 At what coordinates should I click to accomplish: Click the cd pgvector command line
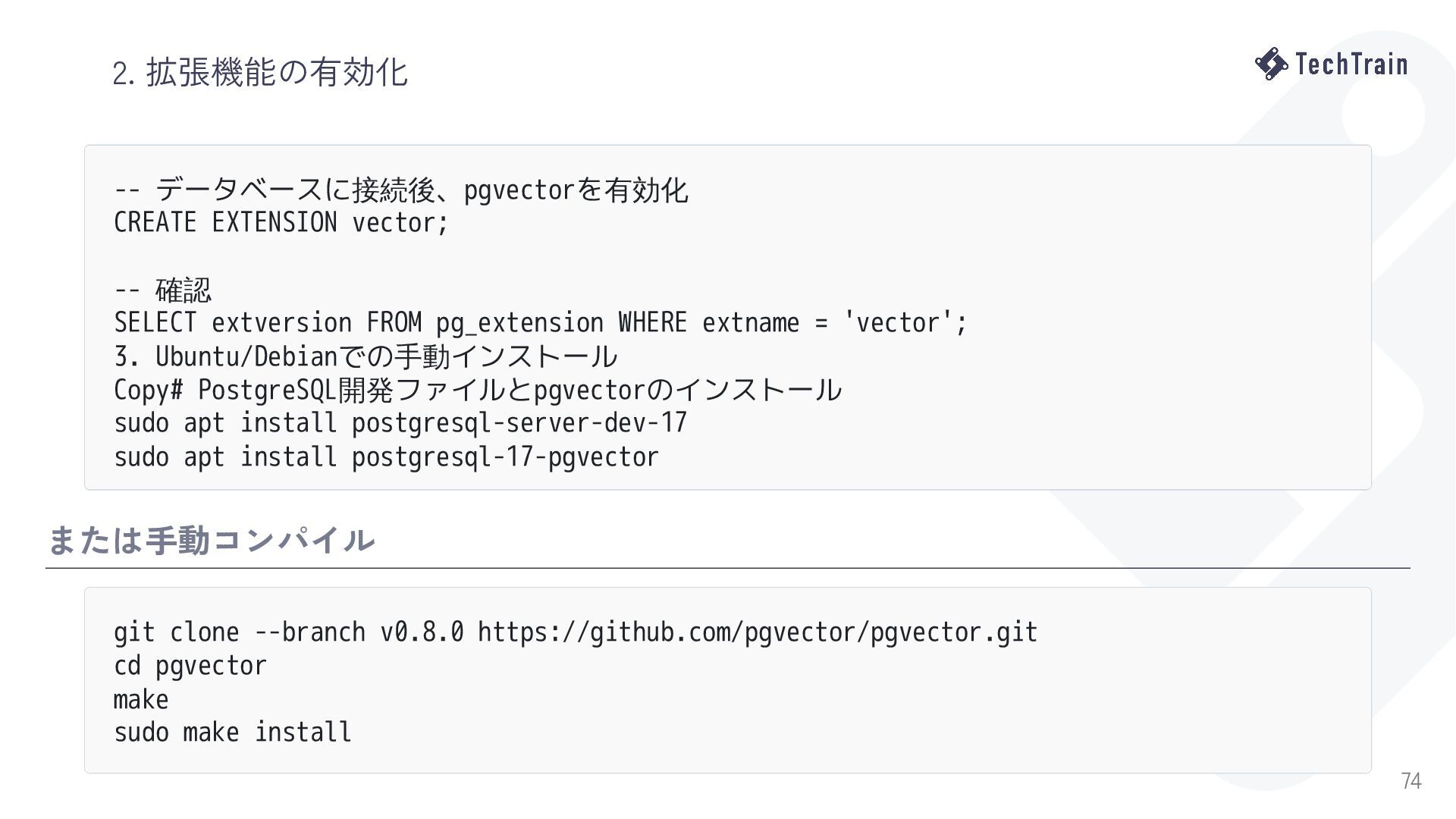click(190, 666)
